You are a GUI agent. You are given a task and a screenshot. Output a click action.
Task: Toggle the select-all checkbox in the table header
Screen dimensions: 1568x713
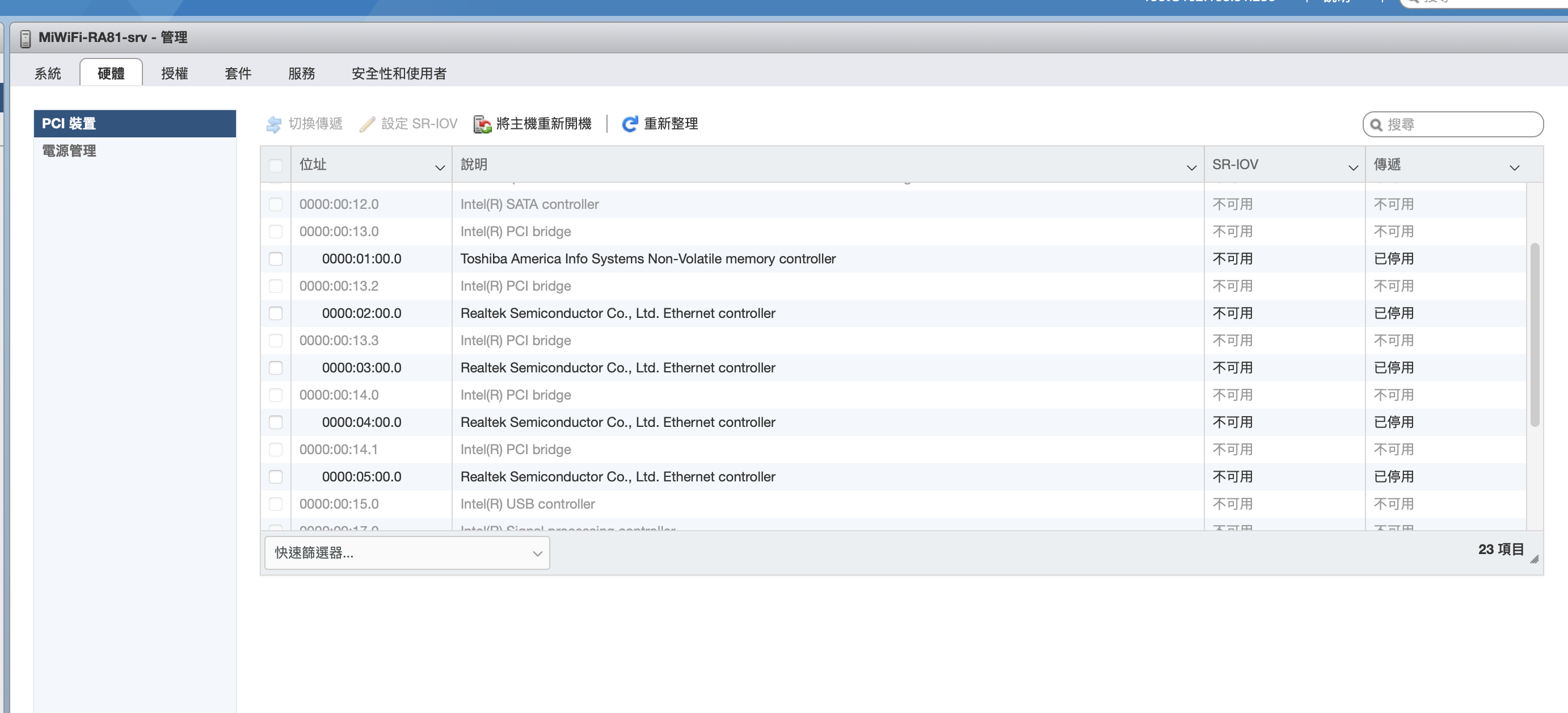[276, 165]
